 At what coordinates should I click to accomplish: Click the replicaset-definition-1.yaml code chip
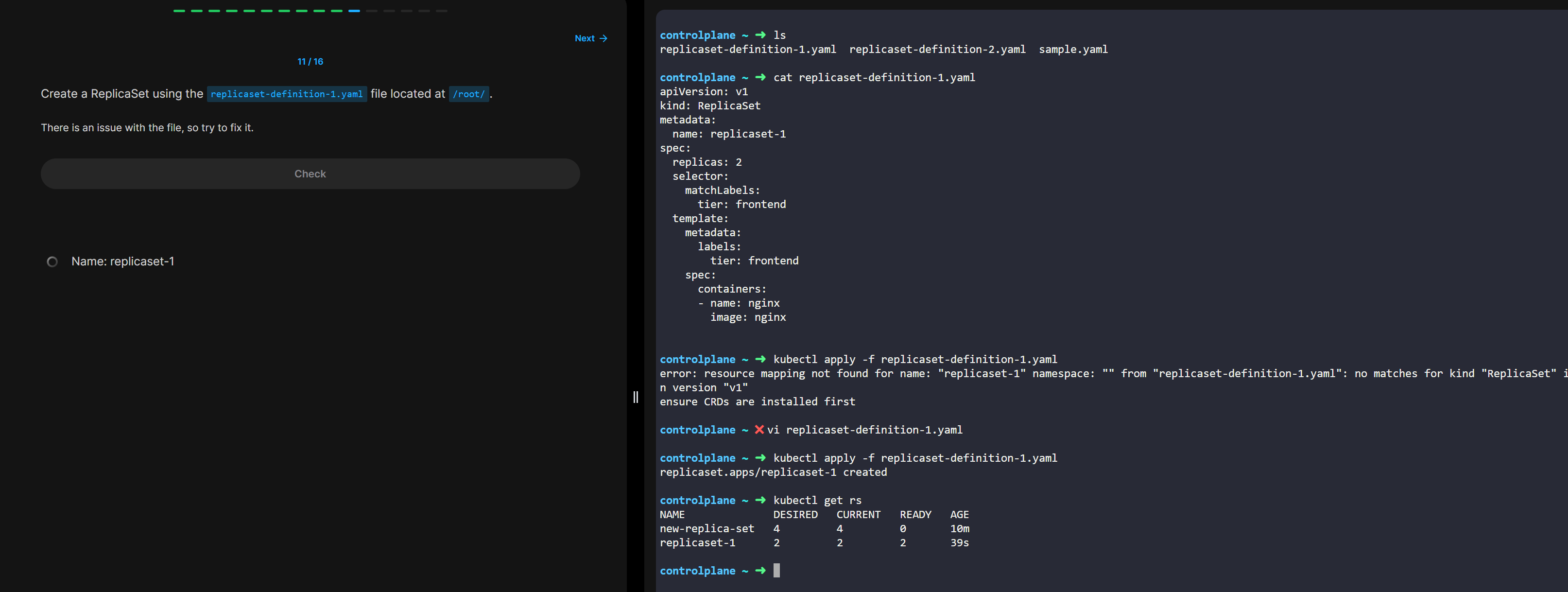point(286,94)
